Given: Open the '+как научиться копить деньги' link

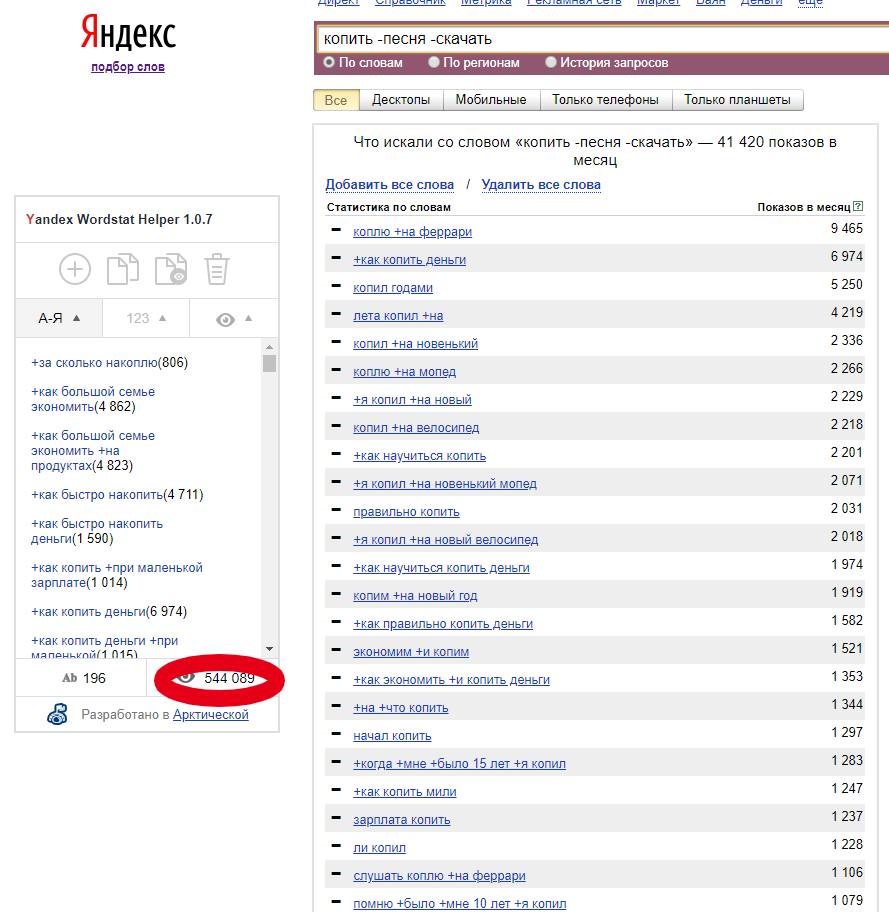Looking at the screenshot, I should (442, 568).
